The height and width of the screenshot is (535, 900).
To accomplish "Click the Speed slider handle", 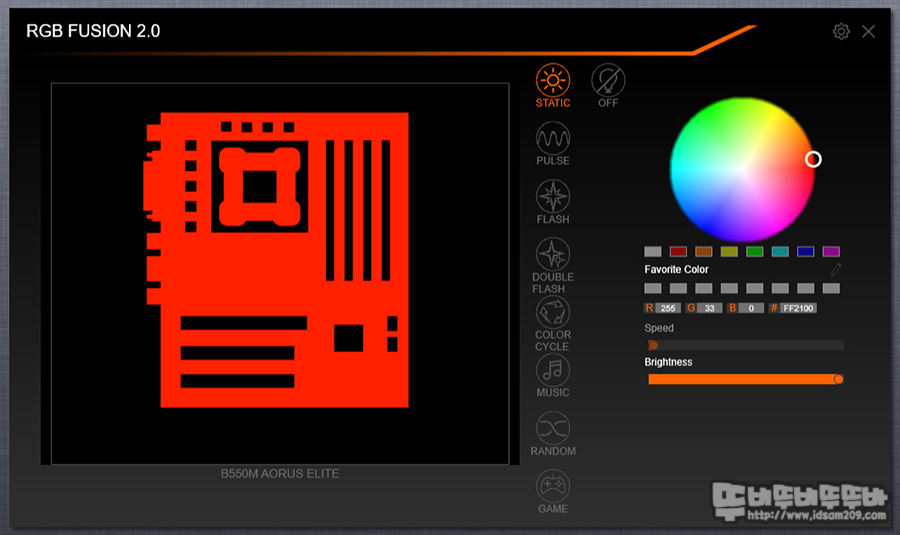I will pyautogui.click(x=653, y=345).
